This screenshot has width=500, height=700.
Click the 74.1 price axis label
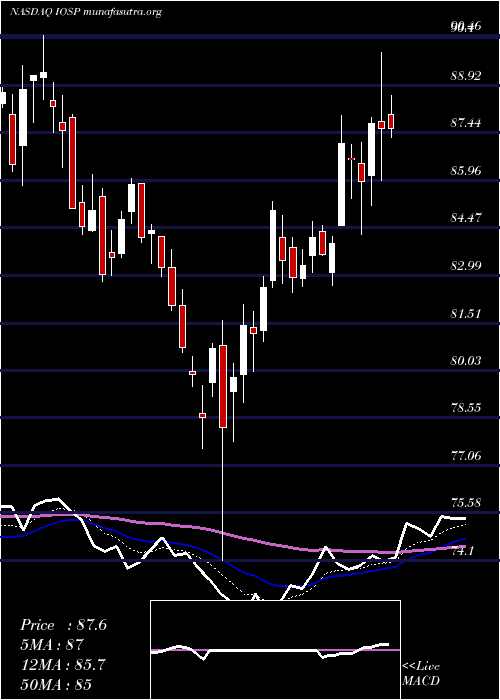click(x=462, y=551)
